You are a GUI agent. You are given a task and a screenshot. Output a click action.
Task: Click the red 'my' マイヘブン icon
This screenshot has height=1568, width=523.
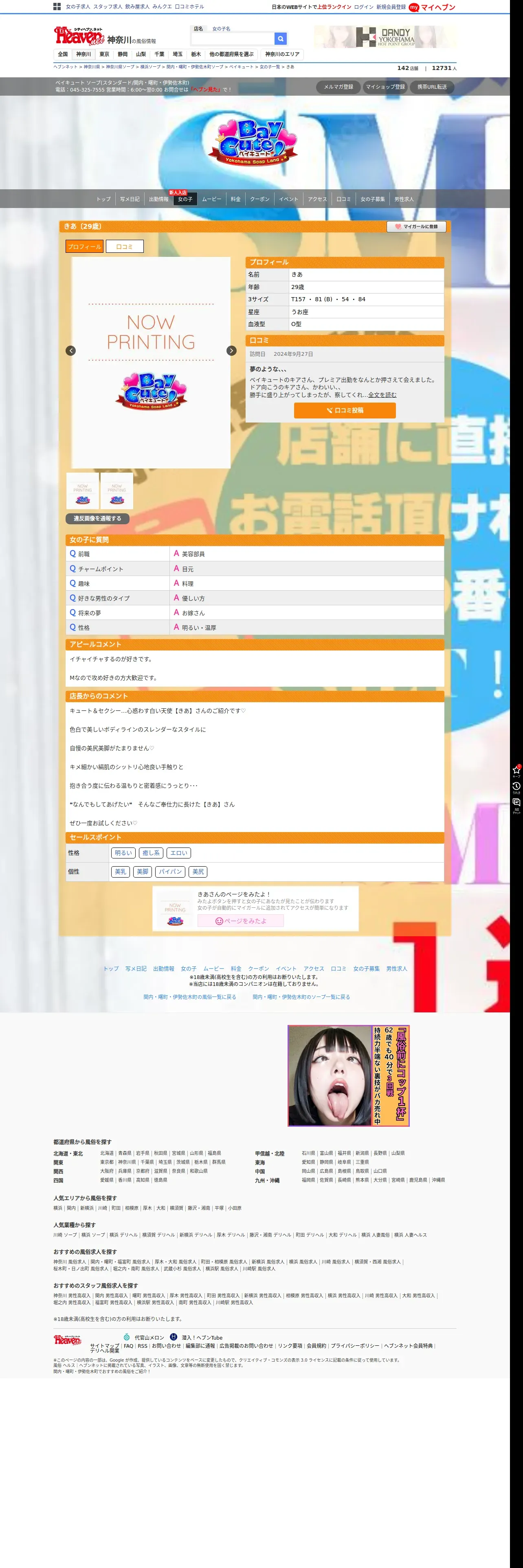[414, 7]
